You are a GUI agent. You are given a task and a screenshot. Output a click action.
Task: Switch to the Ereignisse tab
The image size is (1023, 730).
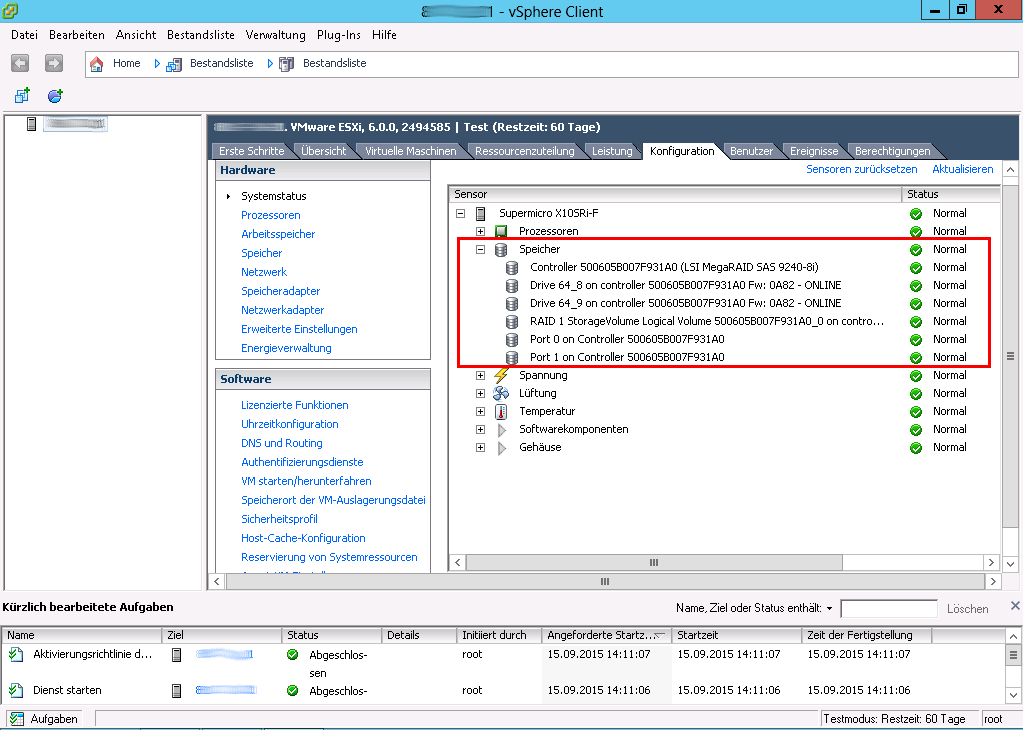(814, 151)
